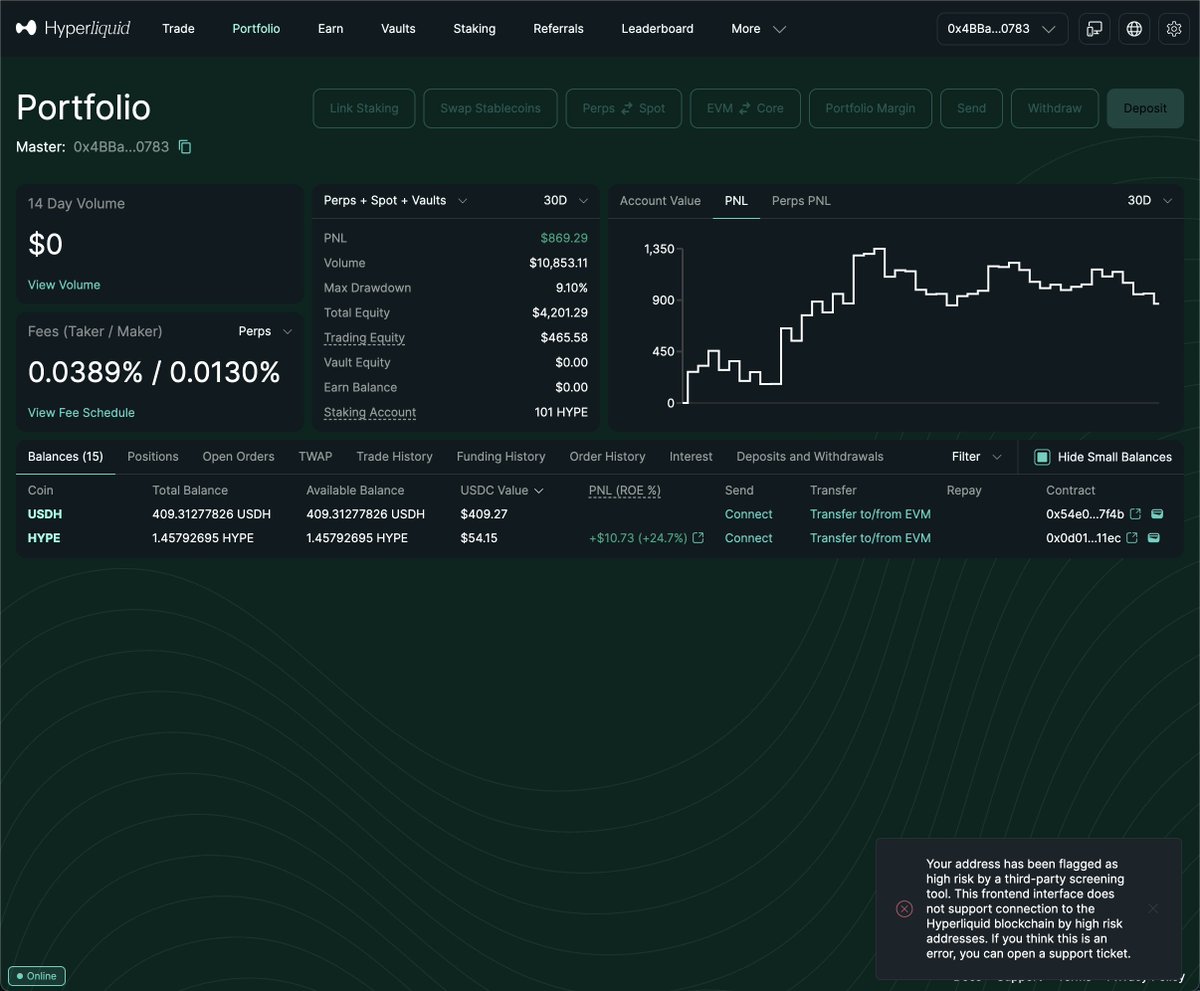This screenshot has width=1200, height=991.
Task: Open the Interest tab
Action: [x=691, y=457]
